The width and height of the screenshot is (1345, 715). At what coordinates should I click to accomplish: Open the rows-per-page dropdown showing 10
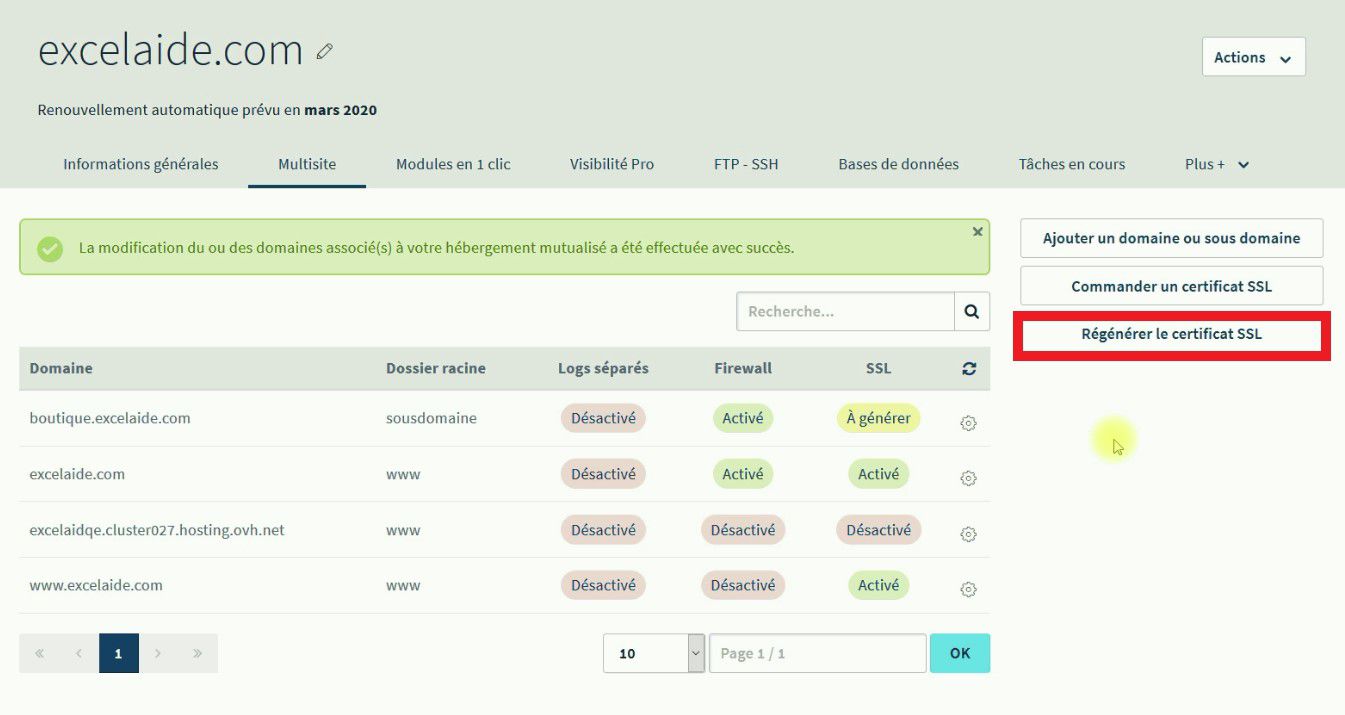(654, 653)
